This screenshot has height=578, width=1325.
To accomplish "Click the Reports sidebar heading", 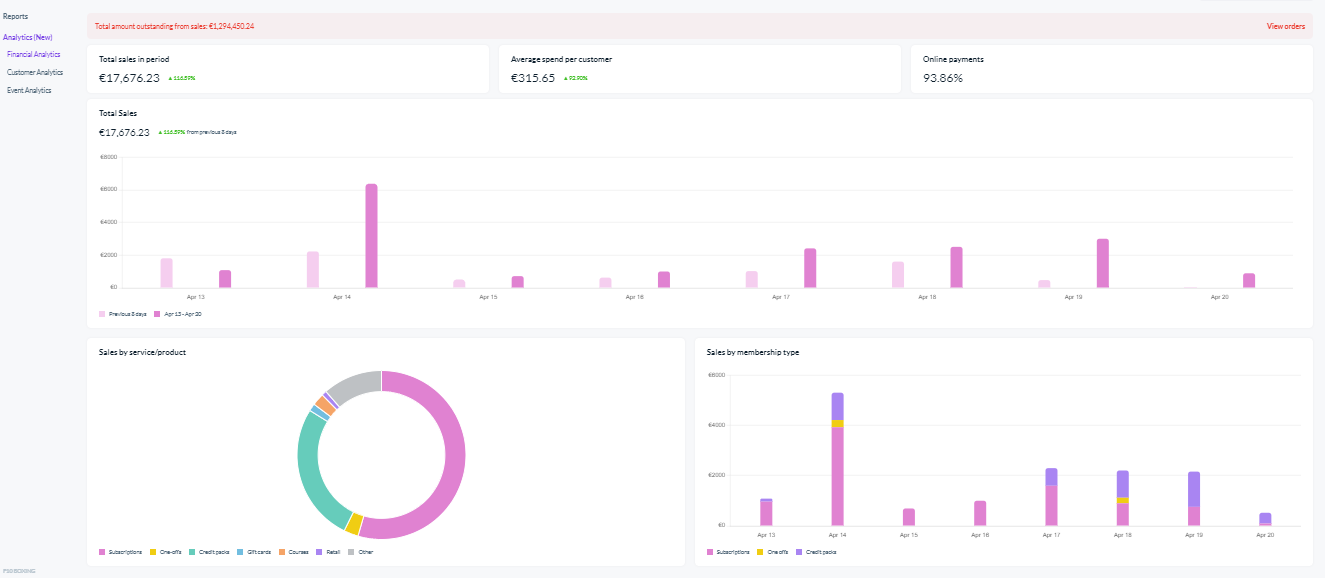I will coord(15,16).
